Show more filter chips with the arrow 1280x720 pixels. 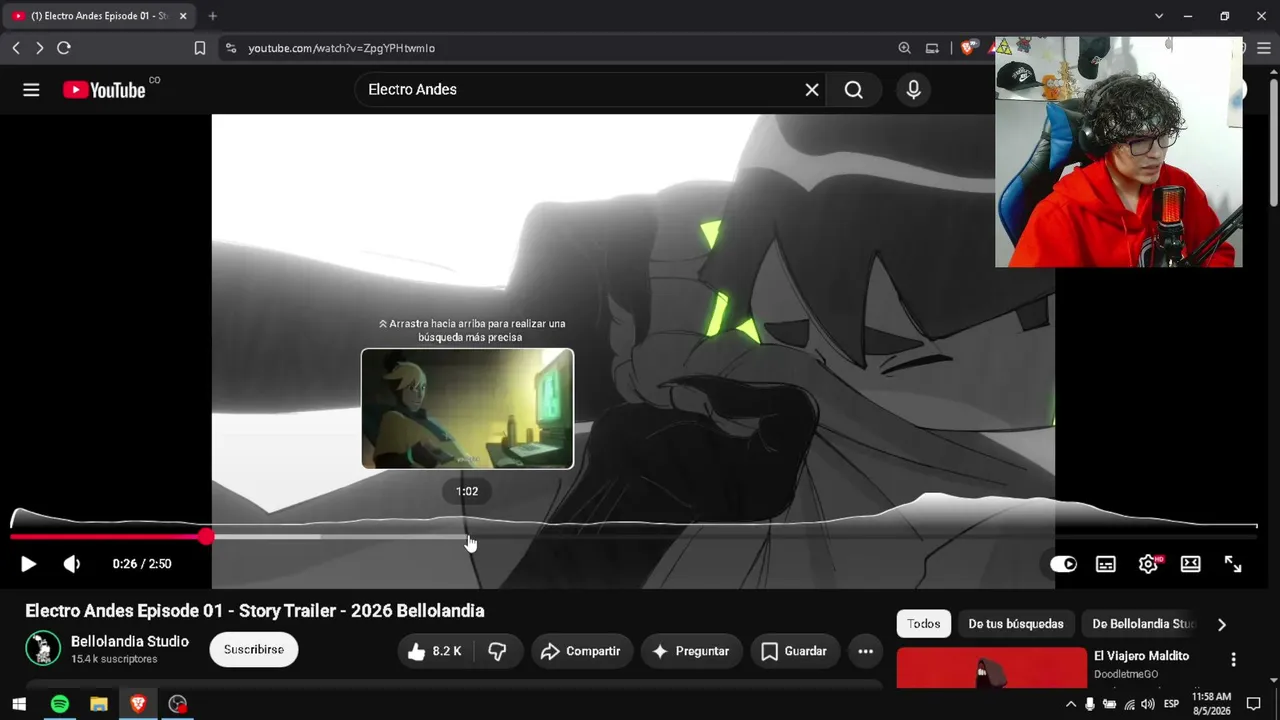point(1221,624)
